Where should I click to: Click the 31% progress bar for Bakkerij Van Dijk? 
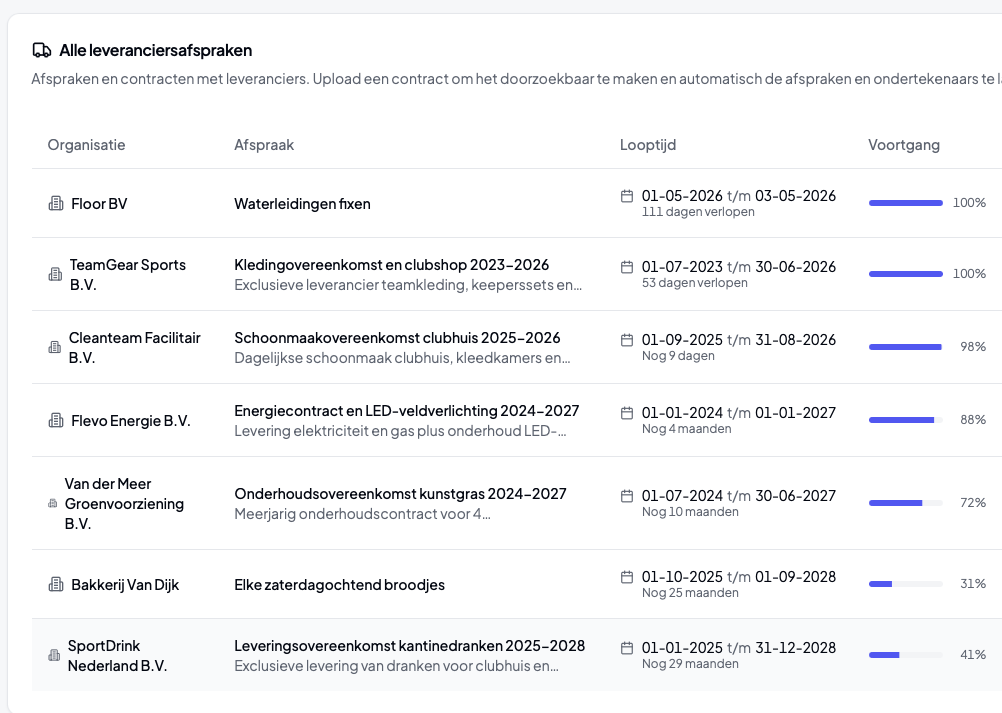click(x=906, y=584)
